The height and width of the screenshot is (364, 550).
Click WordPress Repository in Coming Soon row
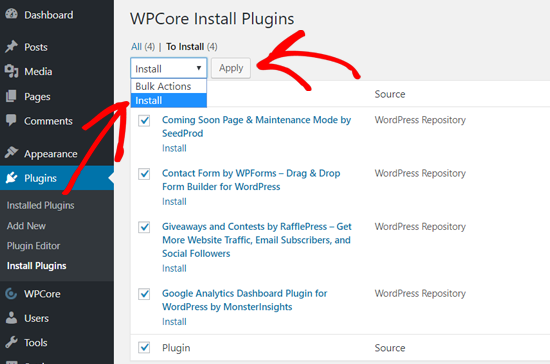(420, 120)
